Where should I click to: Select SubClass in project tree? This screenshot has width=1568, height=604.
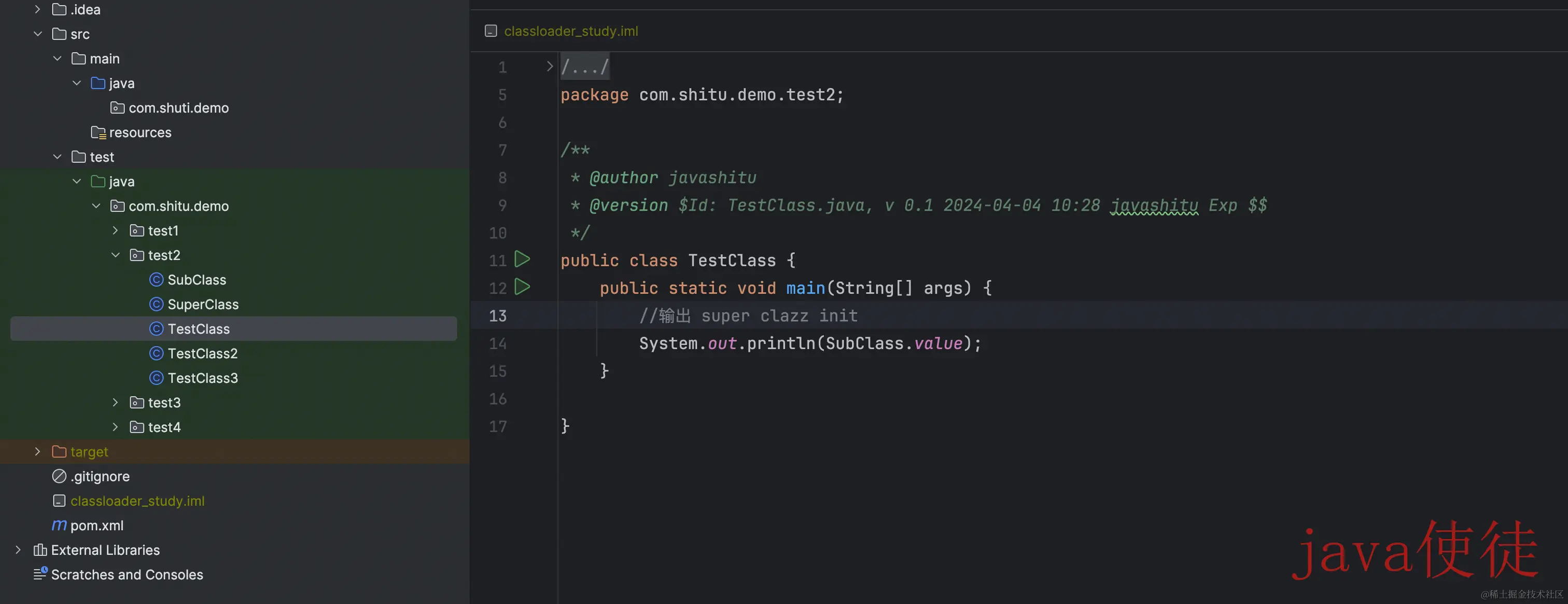pos(197,280)
